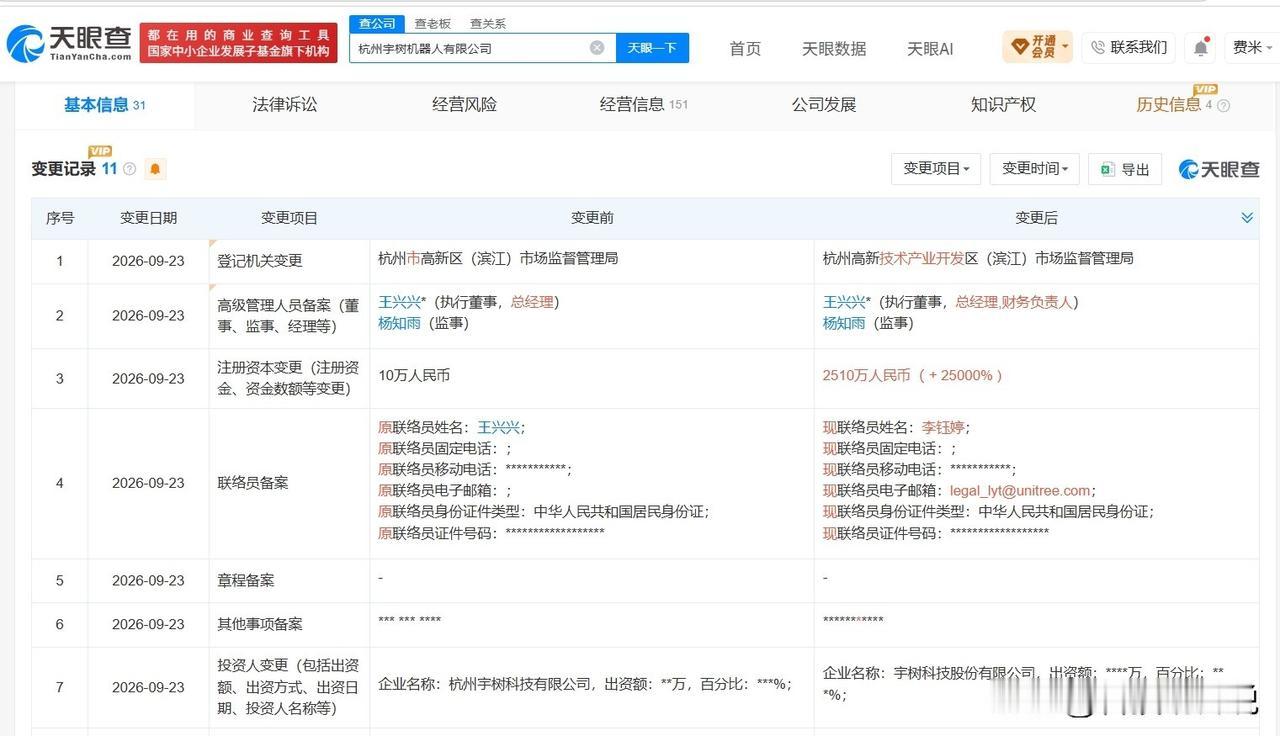The width and height of the screenshot is (1280, 736).
Task: Open 王兴兴 link in 变更后 column
Action: (x=846, y=302)
